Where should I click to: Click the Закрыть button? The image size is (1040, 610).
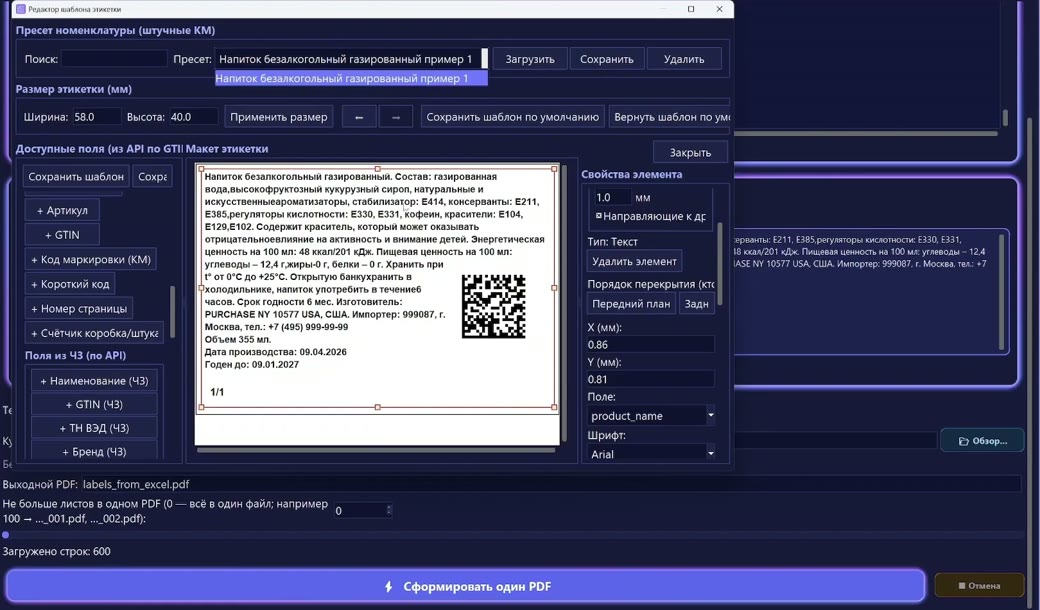pyautogui.click(x=690, y=152)
